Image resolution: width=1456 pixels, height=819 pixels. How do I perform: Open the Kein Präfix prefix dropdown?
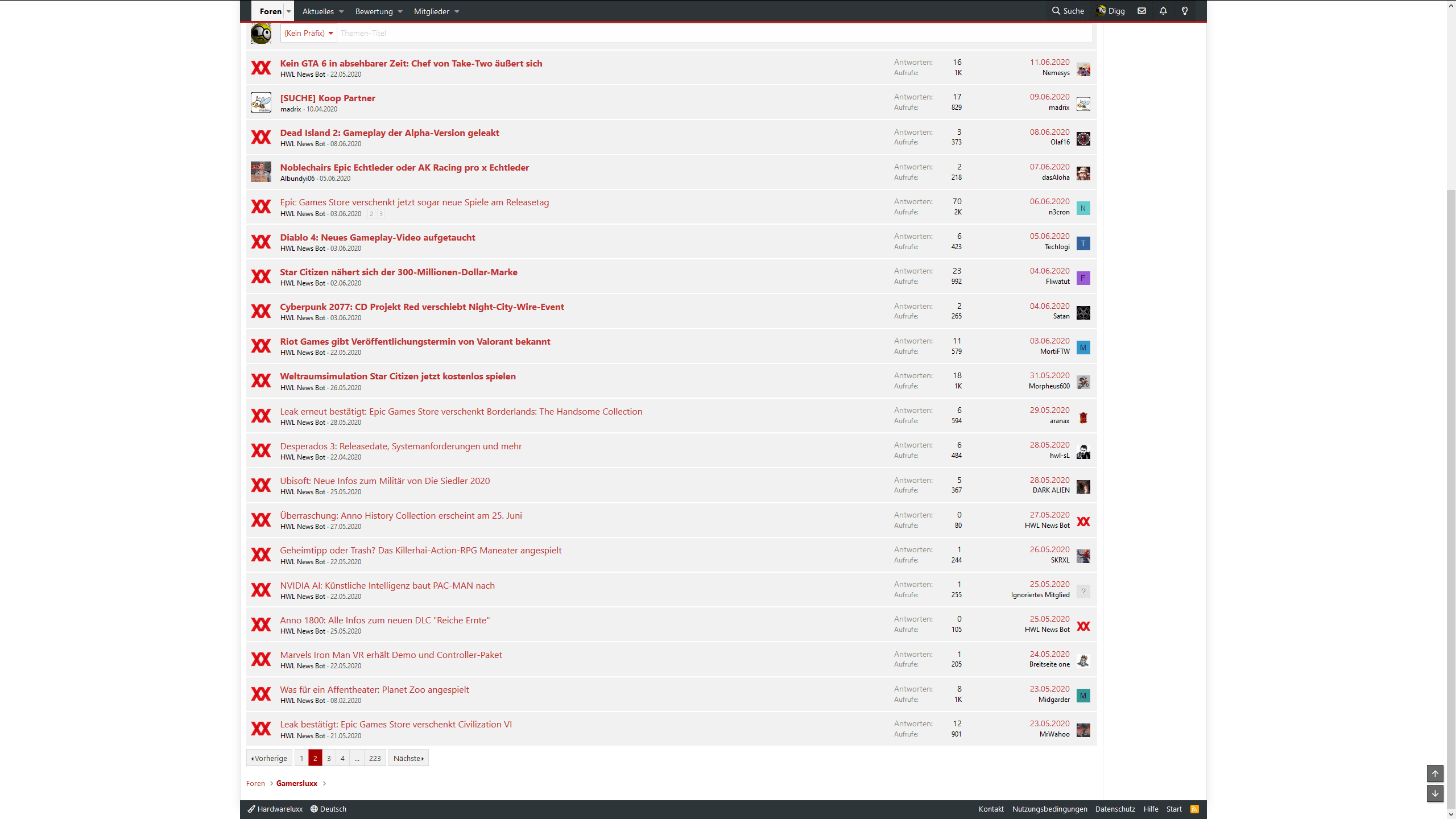pyautogui.click(x=309, y=33)
